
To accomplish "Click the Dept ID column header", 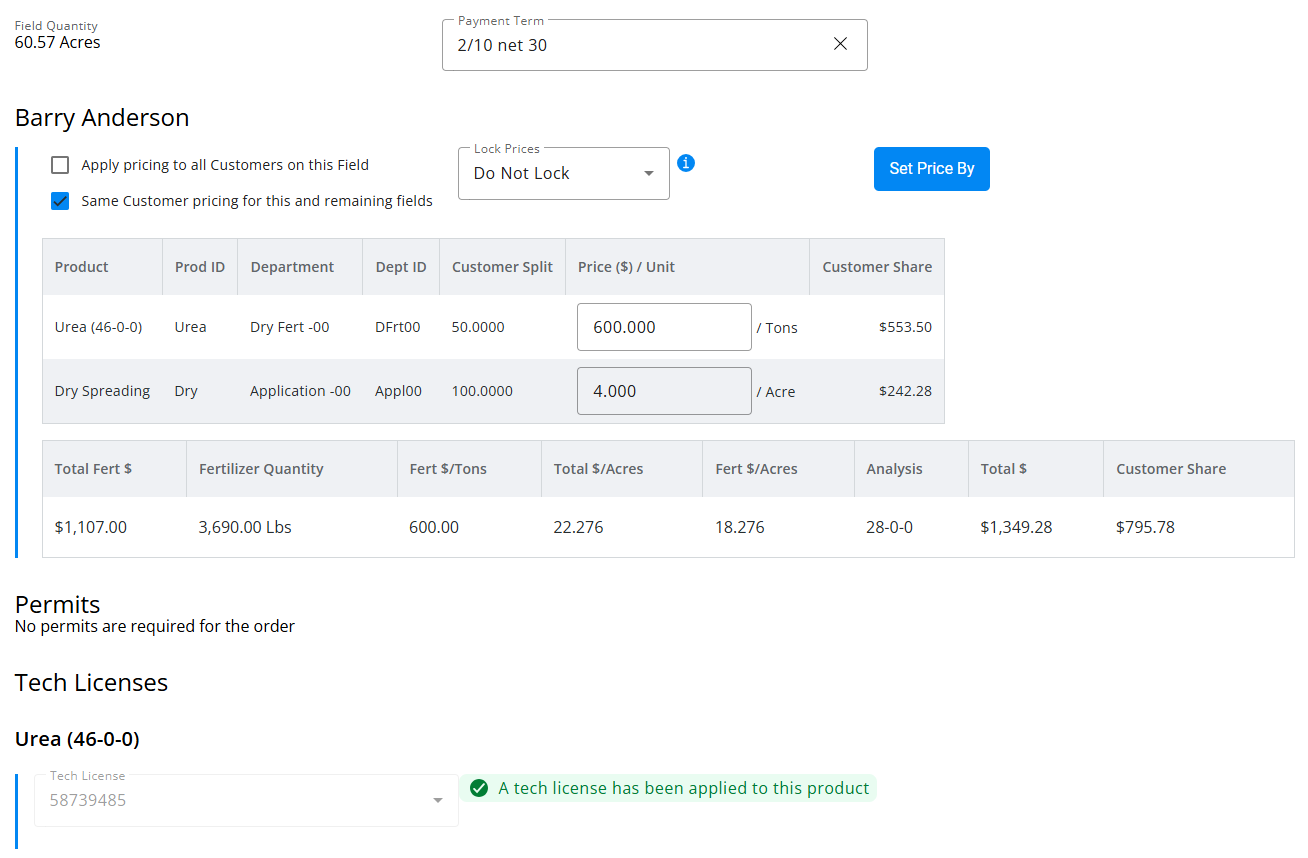I will (x=401, y=267).
